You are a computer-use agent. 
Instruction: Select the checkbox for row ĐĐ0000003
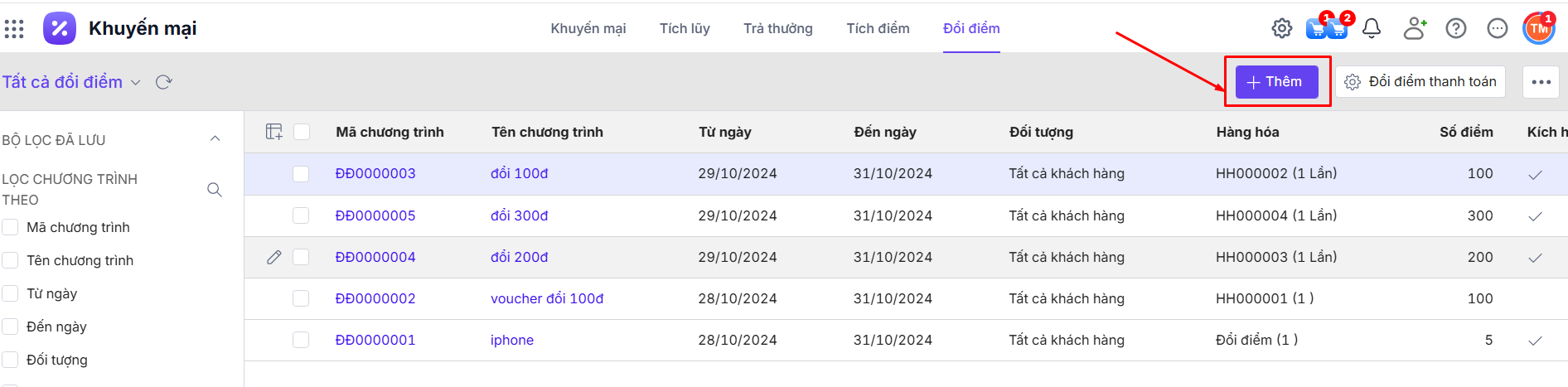click(x=301, y=174)
